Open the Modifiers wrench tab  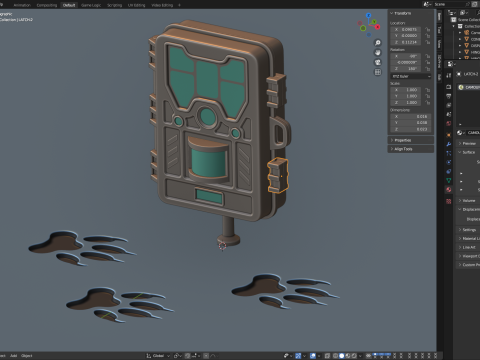coord(449,144)
